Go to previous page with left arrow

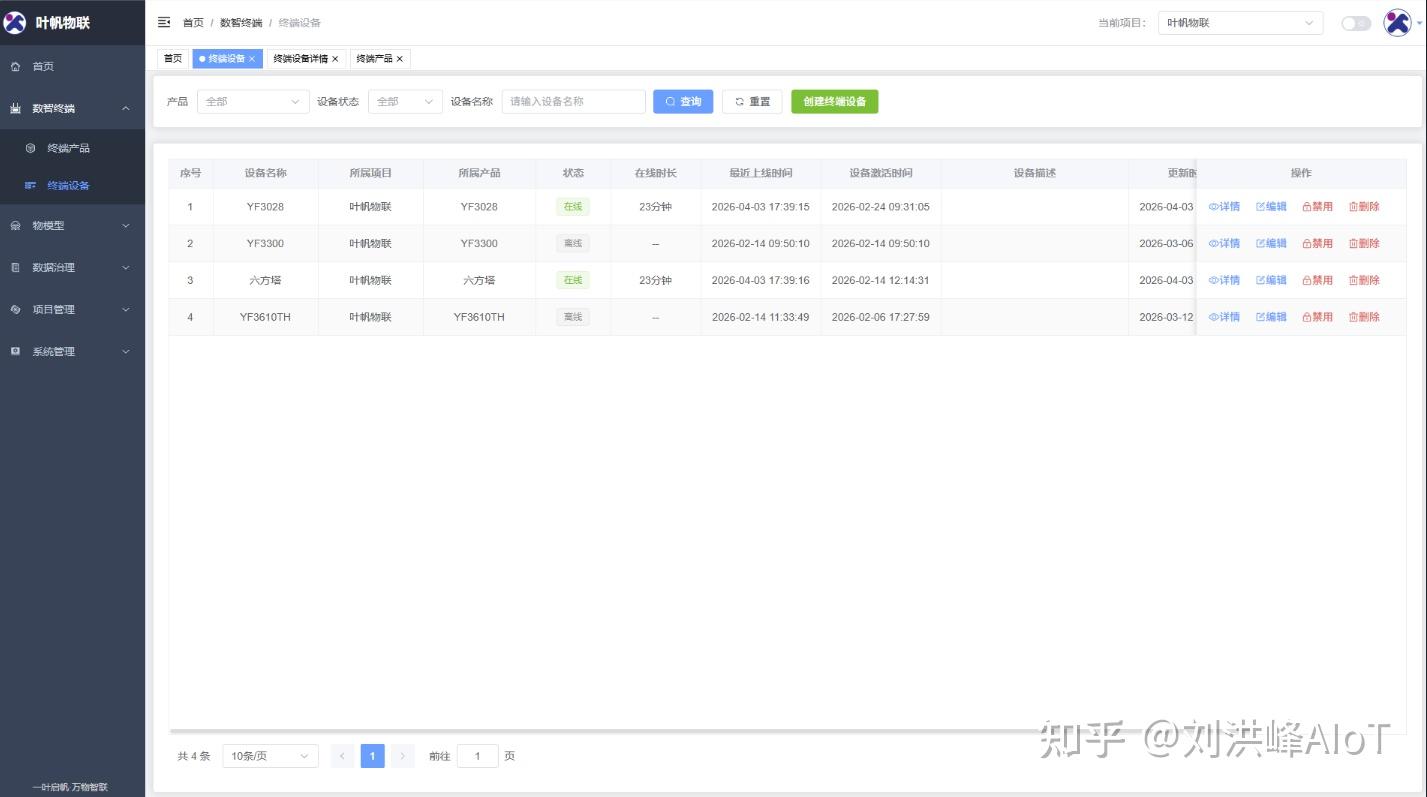click(342, 757)
